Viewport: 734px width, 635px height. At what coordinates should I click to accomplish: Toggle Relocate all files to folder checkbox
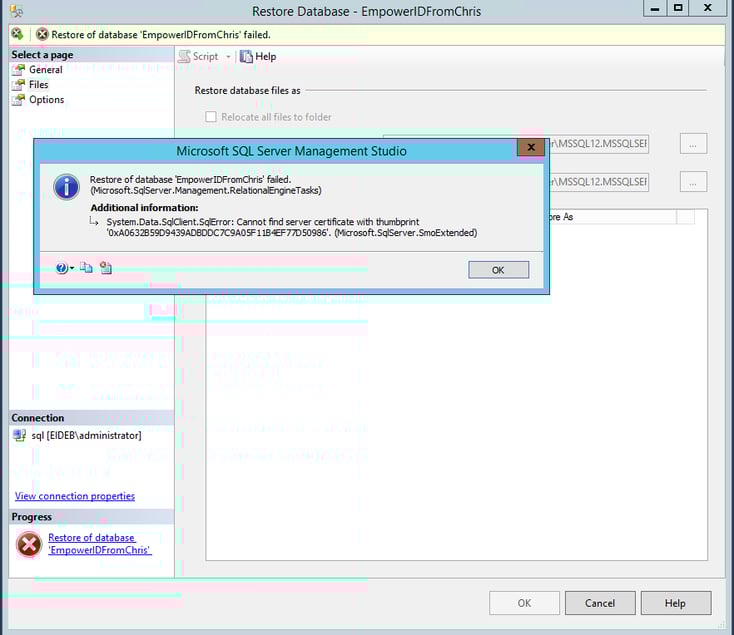click(x=211, y=117)
